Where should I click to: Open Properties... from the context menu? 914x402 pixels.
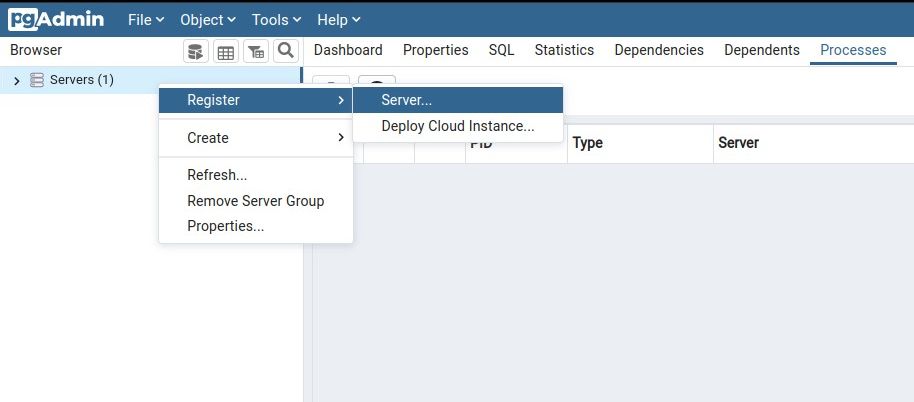click(225, 226)
